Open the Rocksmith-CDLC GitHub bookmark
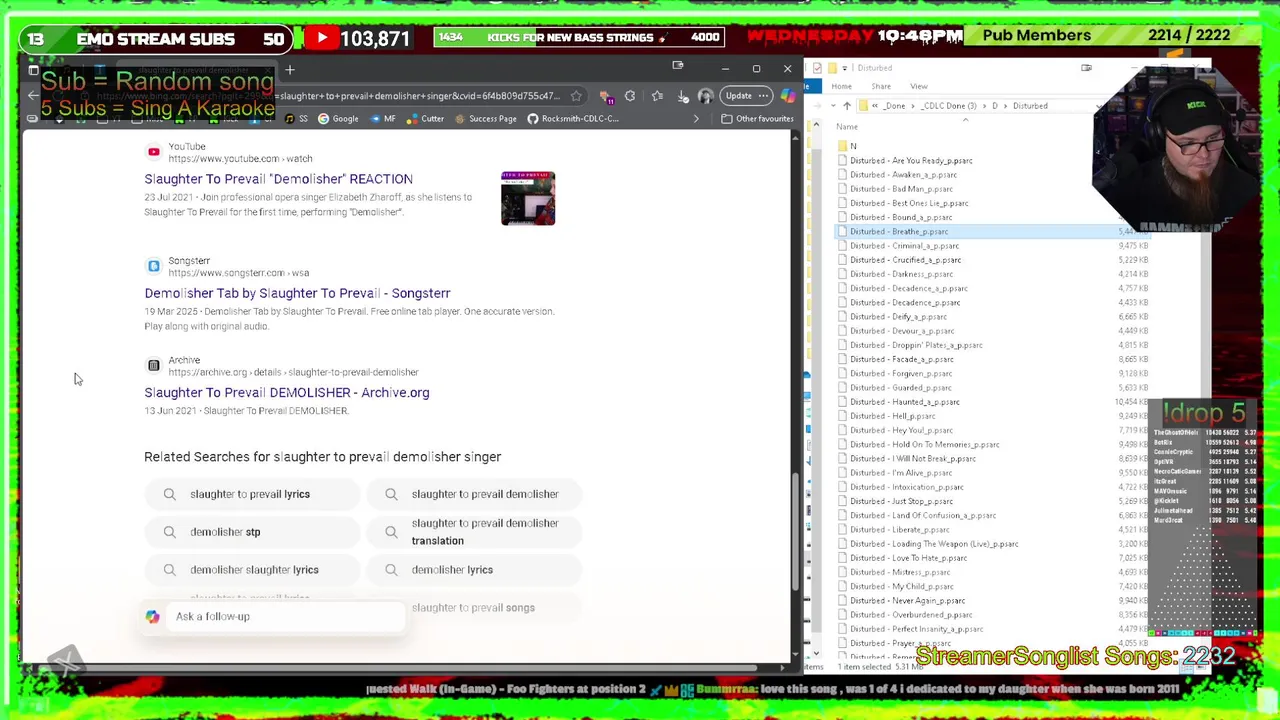1280x720 pixels. pyautogui.click(x=573, y=119)
